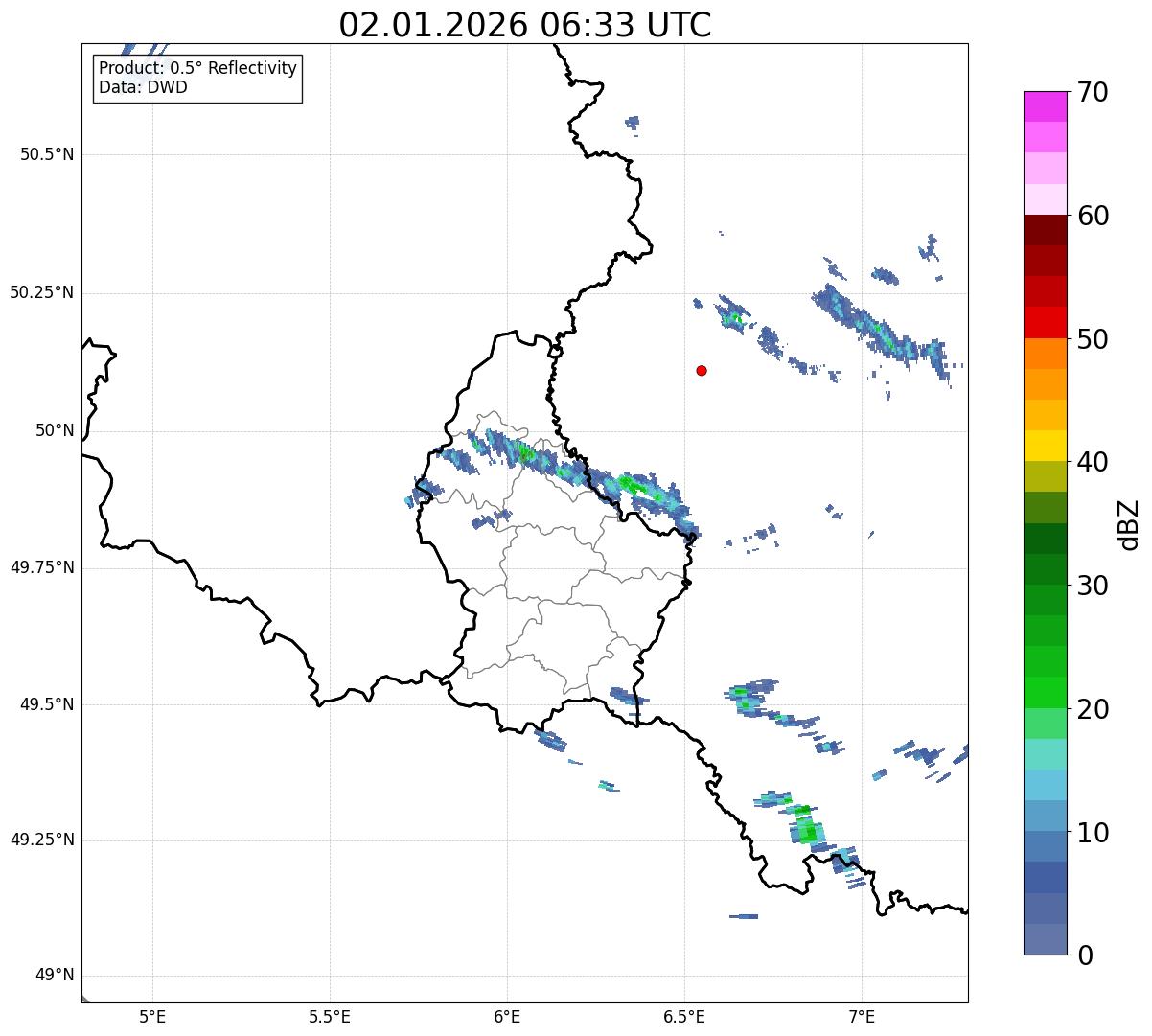Click the 7°E longitude label
Viewport: 1152px width, 1036px height.
(863, 1016)
